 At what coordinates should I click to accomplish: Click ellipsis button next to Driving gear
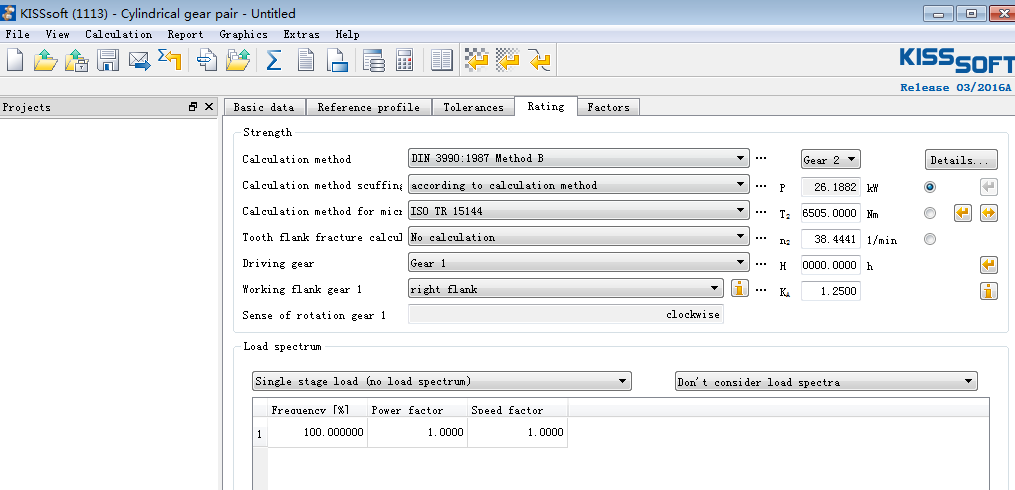[761, 263]
